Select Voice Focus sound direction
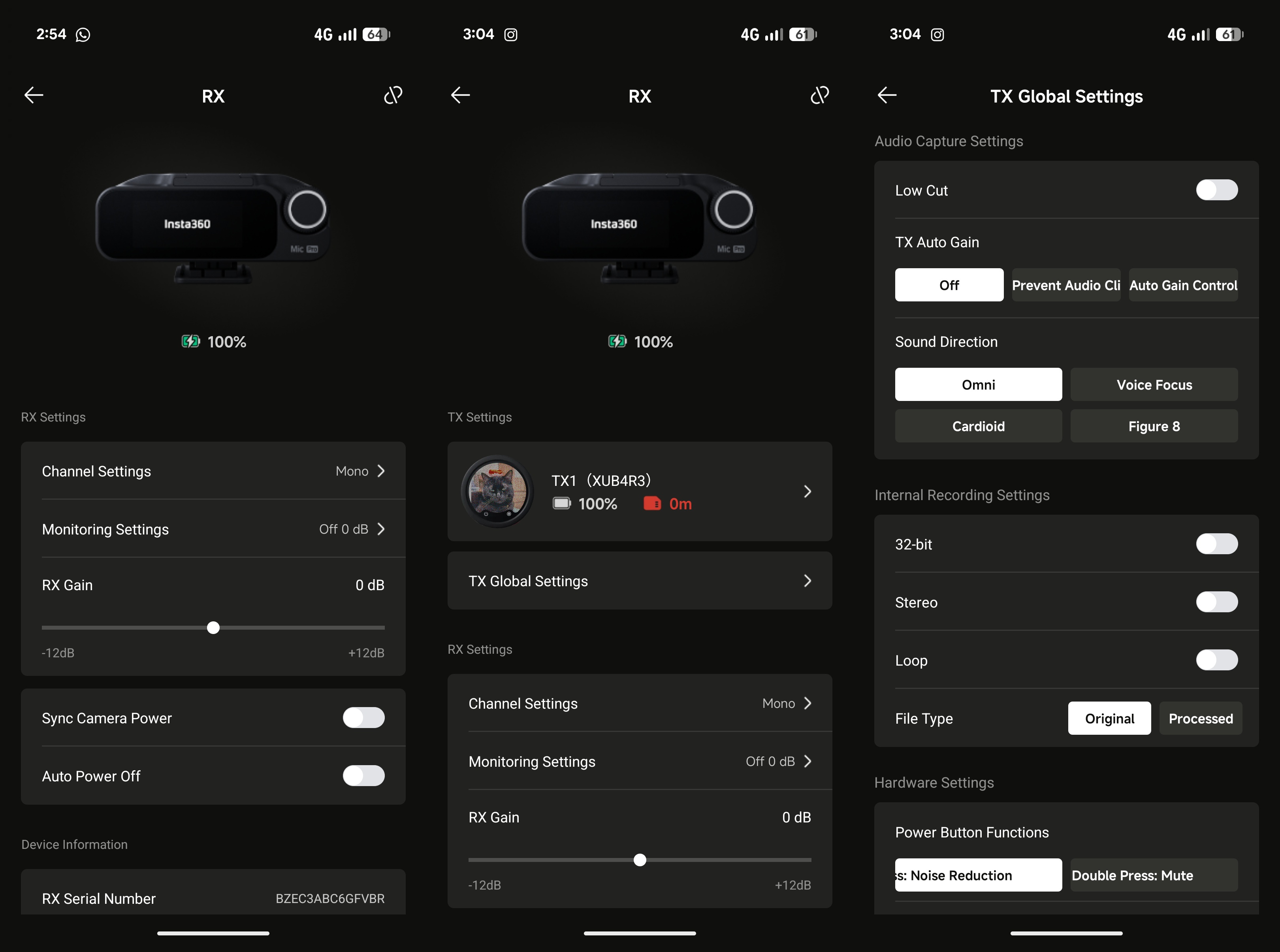1280x952 pixels. [x=1154, y=385]
